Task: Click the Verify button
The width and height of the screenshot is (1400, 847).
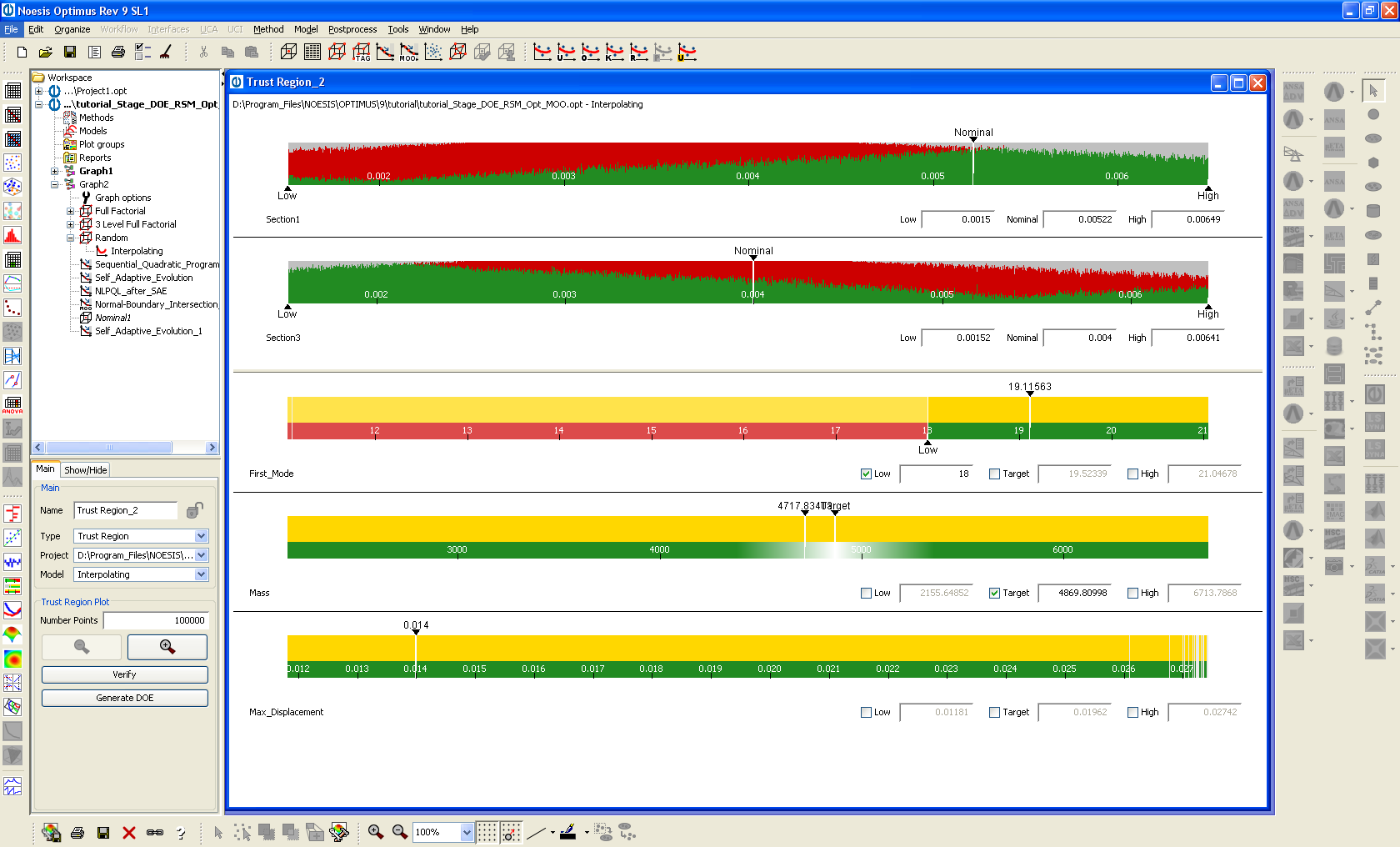Action: 124,674
